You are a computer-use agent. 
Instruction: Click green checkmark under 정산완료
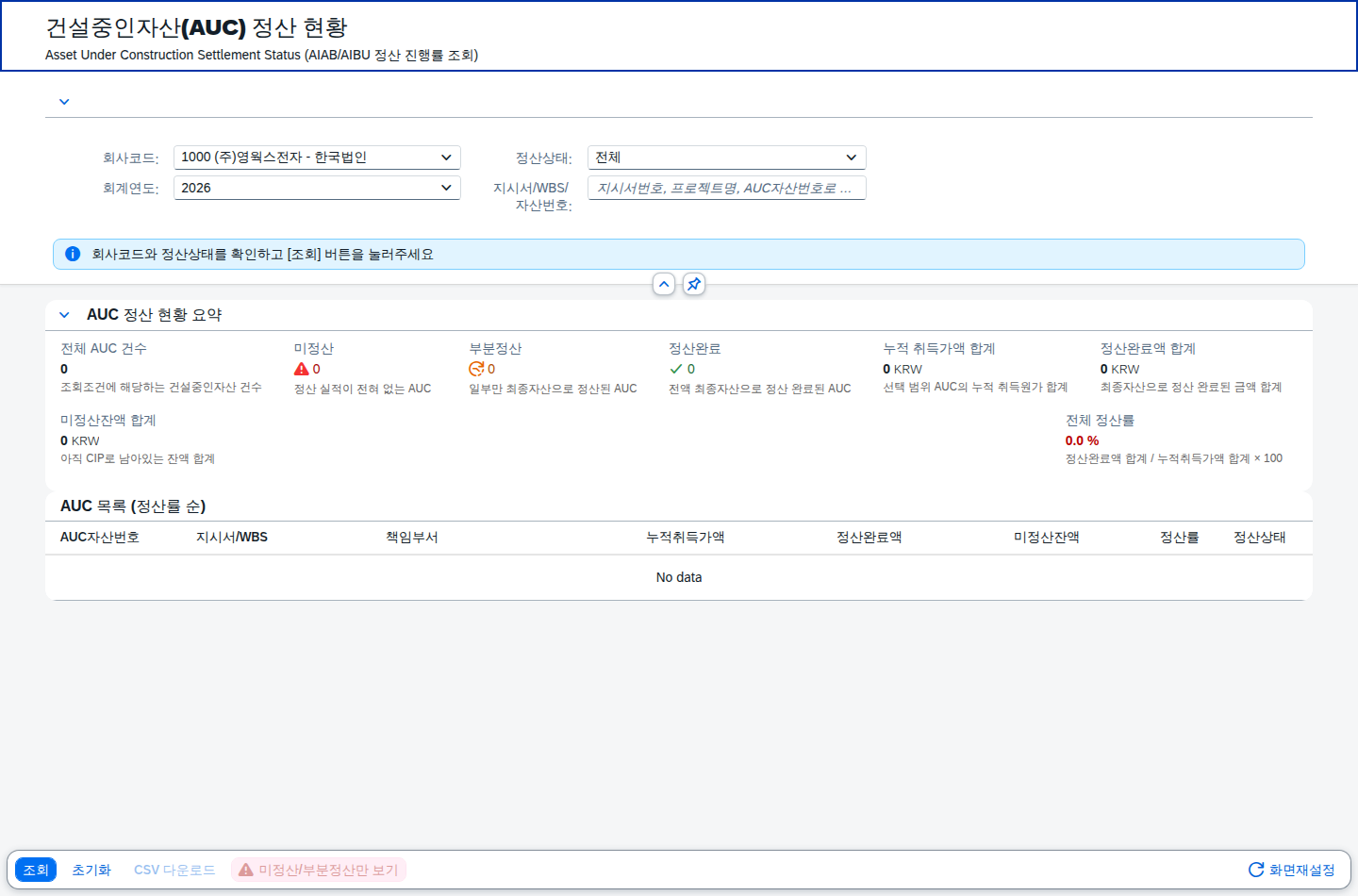676,369
